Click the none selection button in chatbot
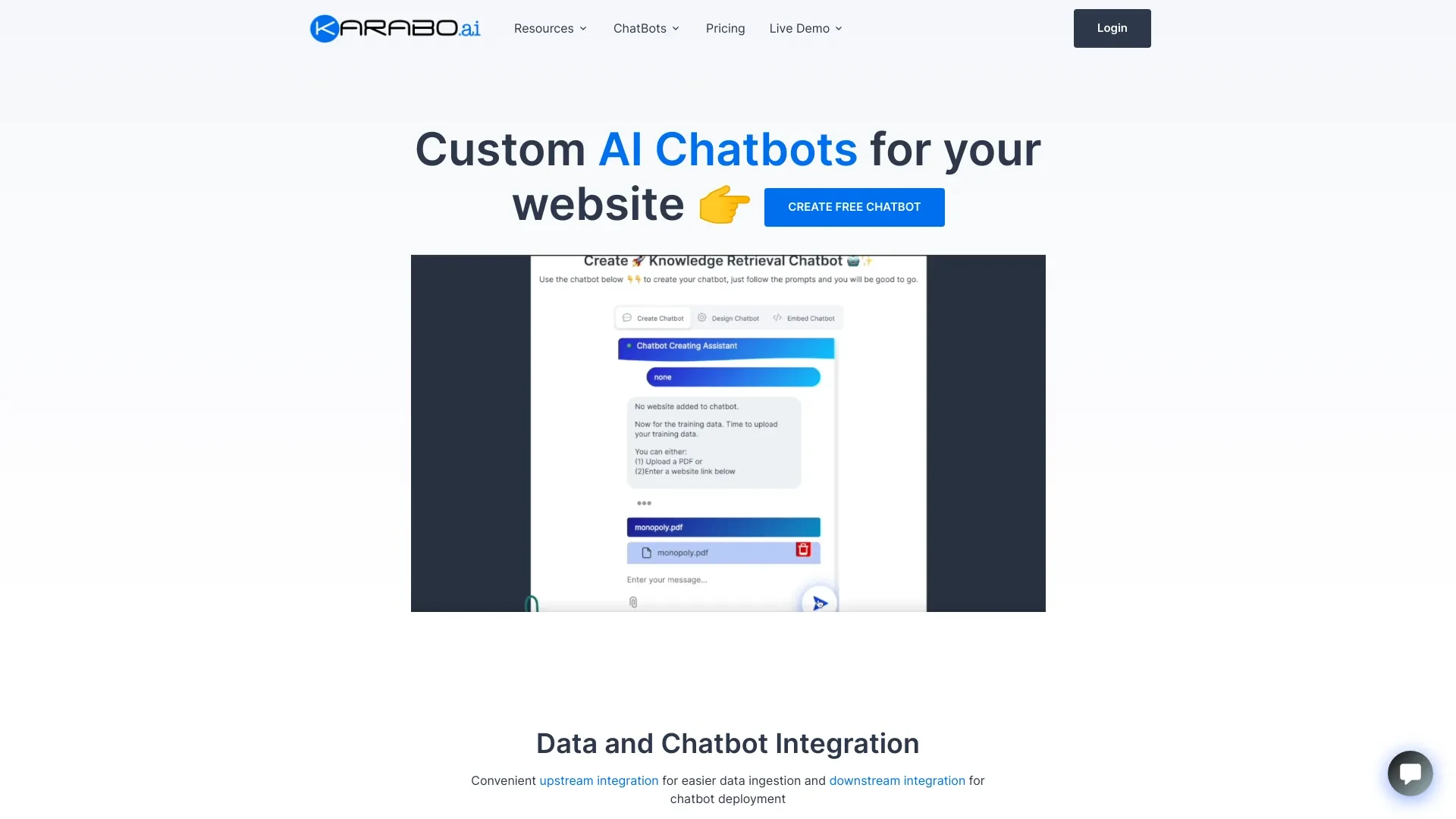The height and width of the screenshot is (819, 1456). click(x=729, y=377)
